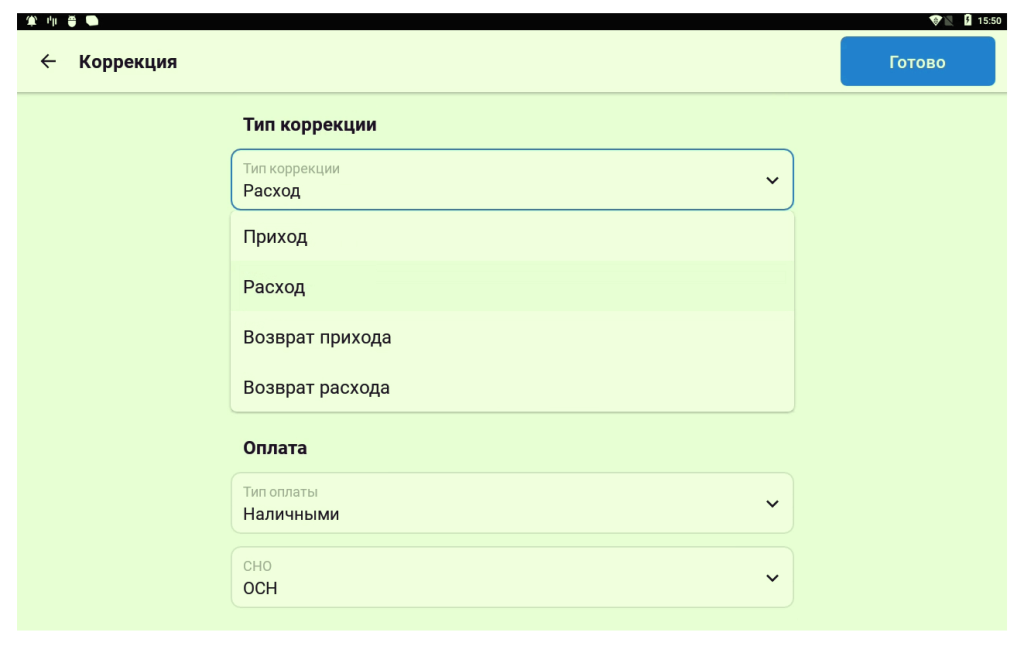Tap the battery charging icon
Image resolution: width=1024 pixels, height=646 pixels.
pyautogui.click(x=967, y=21)
